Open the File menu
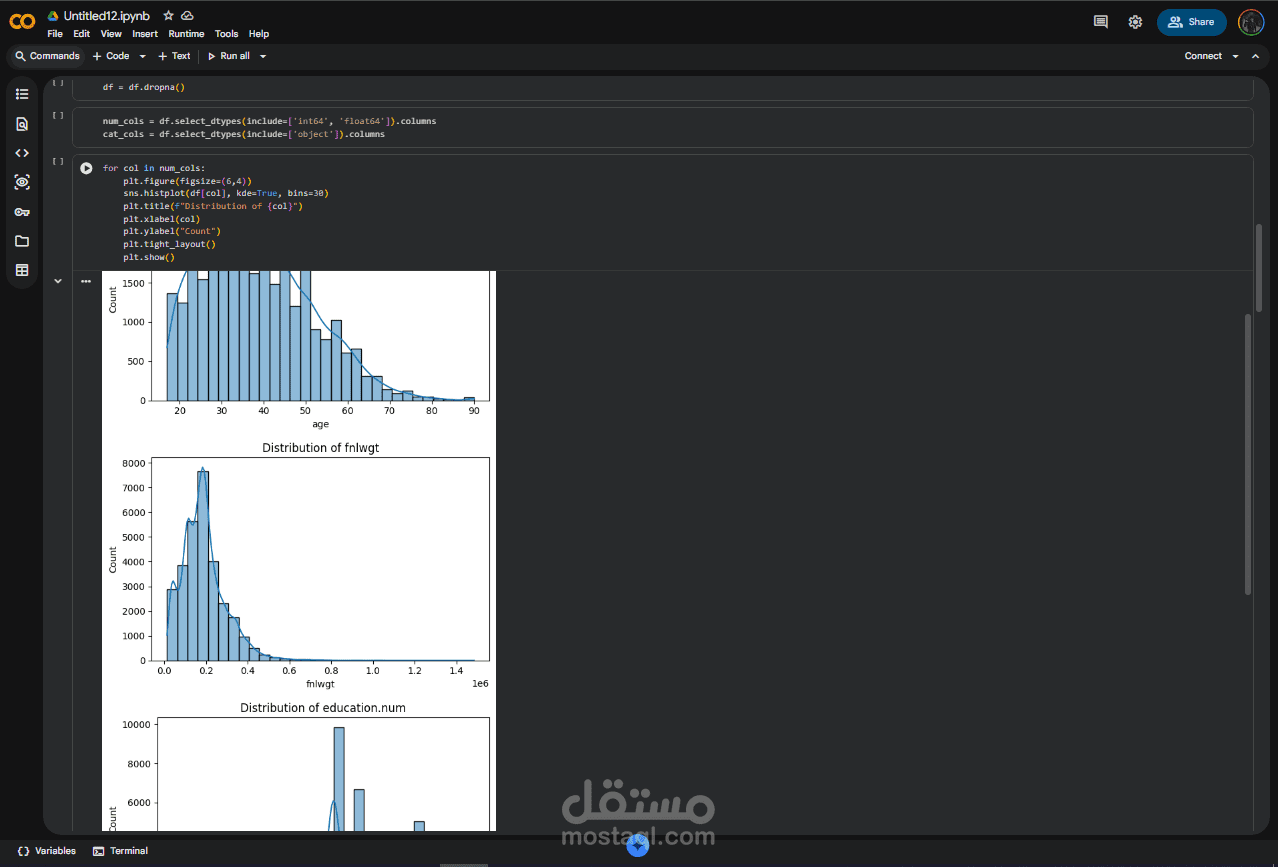This screenshot has width=1278, height=867. 55,34
